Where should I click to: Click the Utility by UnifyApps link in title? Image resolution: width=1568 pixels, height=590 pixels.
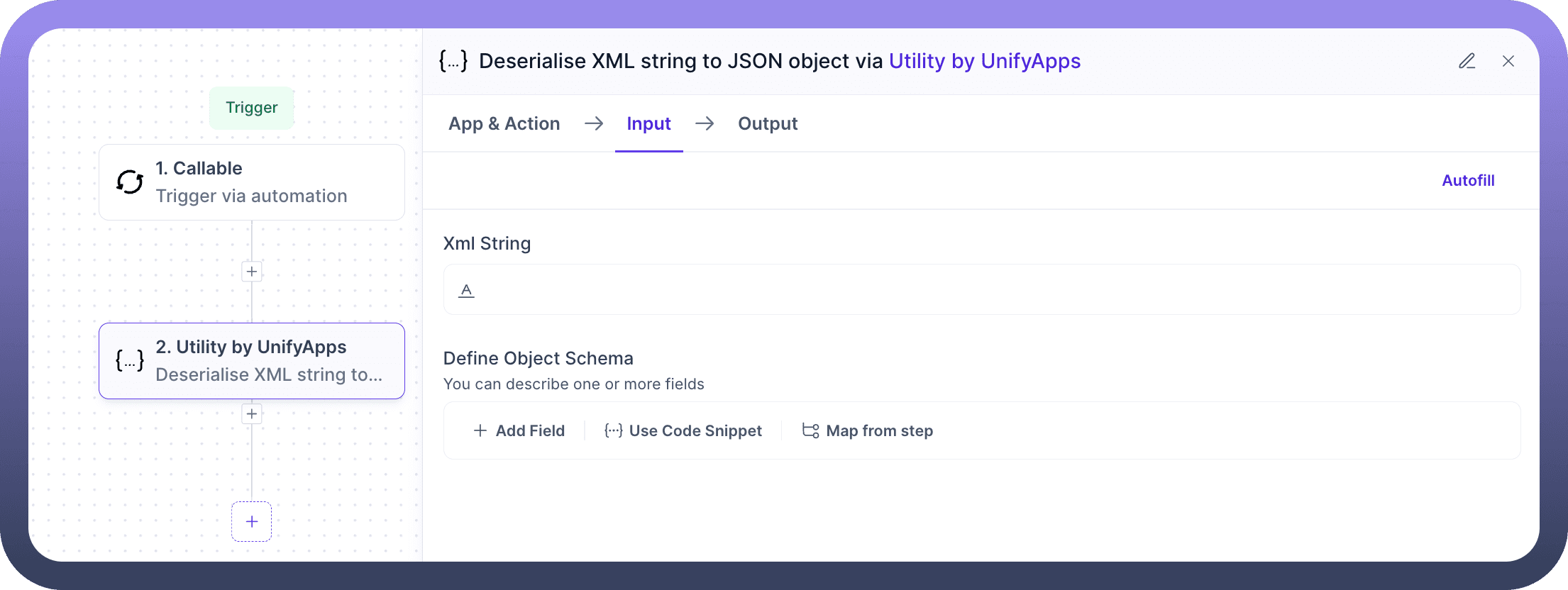[984, 62]
